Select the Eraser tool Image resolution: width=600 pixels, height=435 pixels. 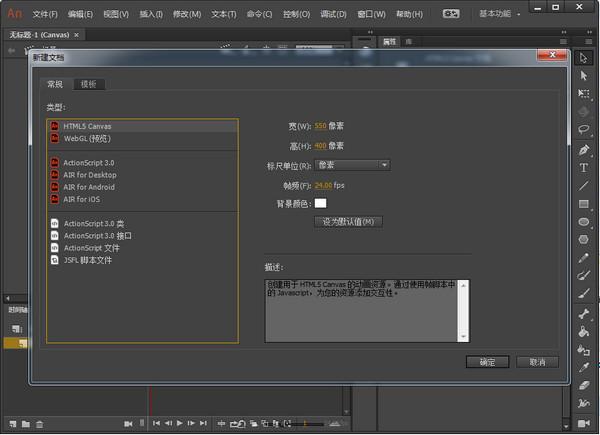(583, 385)
